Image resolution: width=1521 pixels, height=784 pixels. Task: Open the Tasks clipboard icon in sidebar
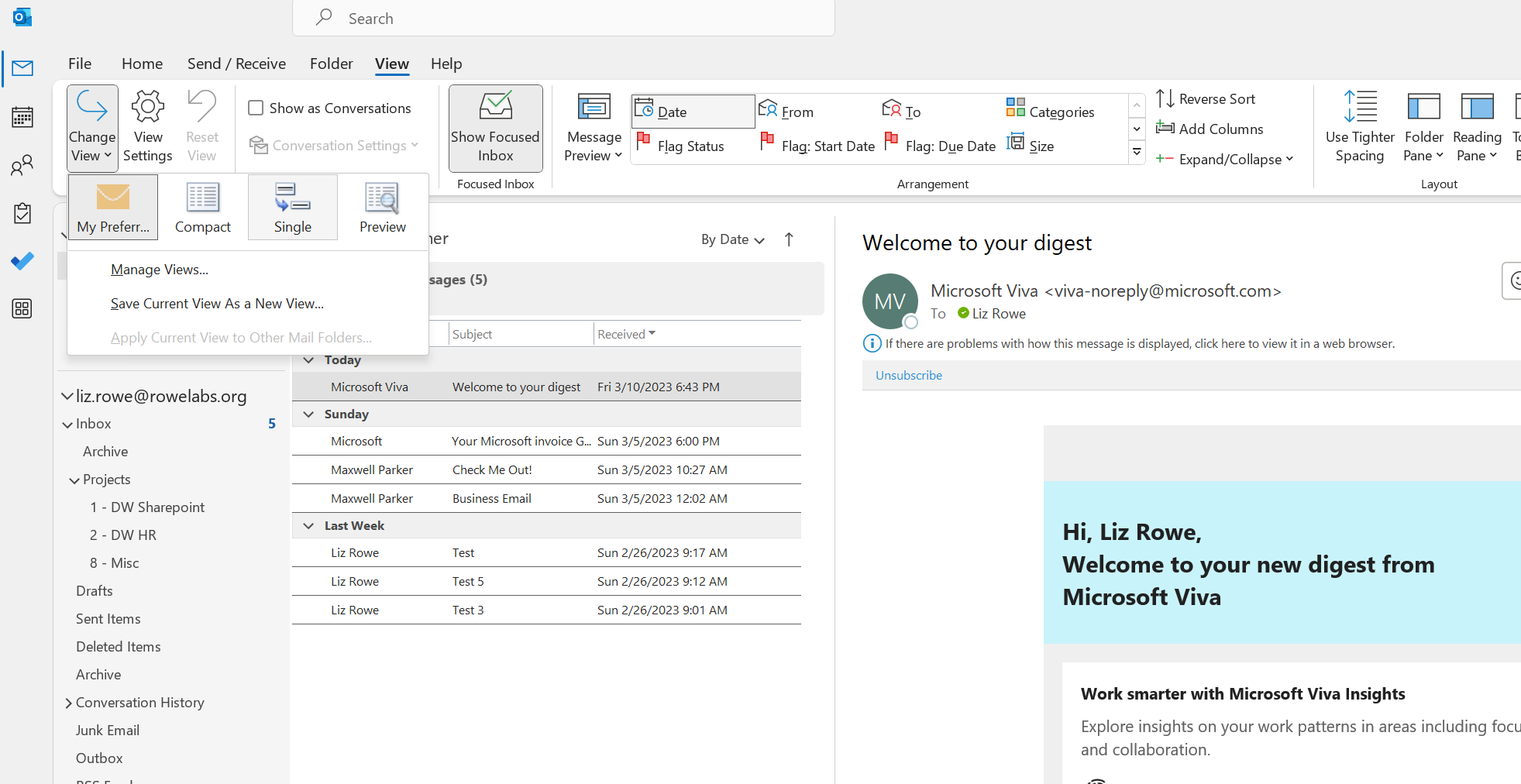[22, 213]
